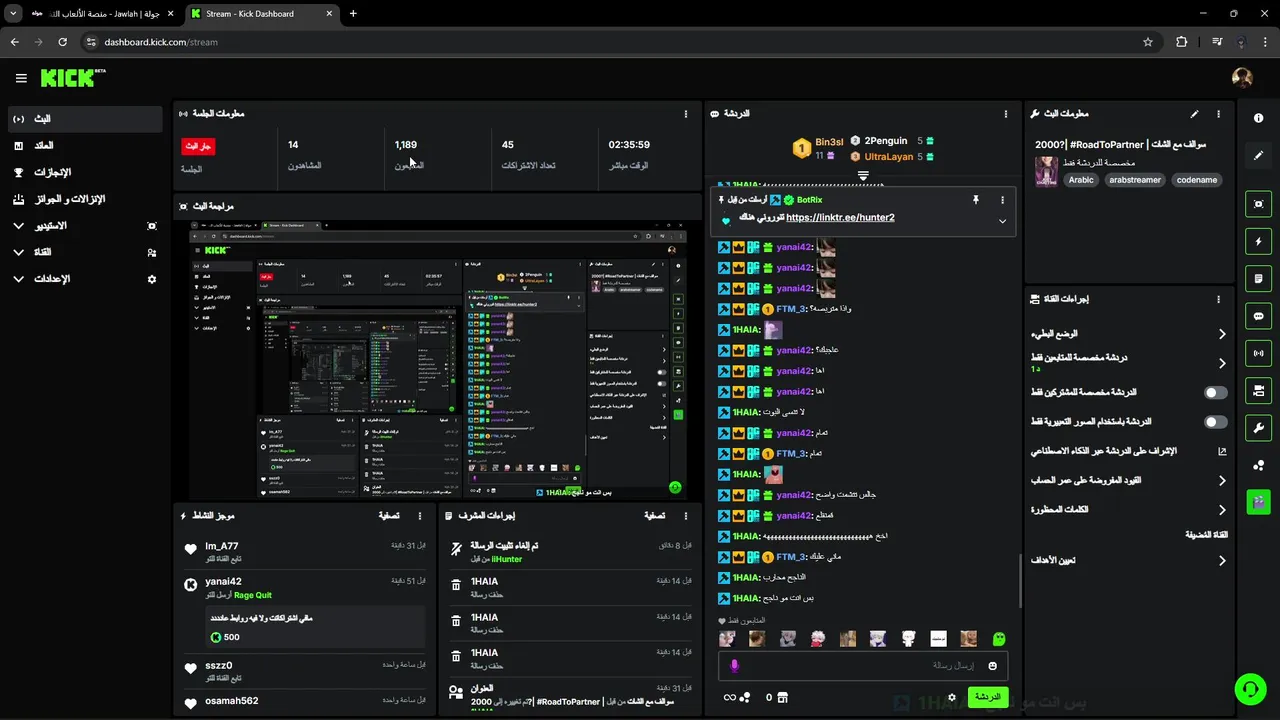Open slow mode settings chevron
1280x720 pixels.
pos(1221,334)
